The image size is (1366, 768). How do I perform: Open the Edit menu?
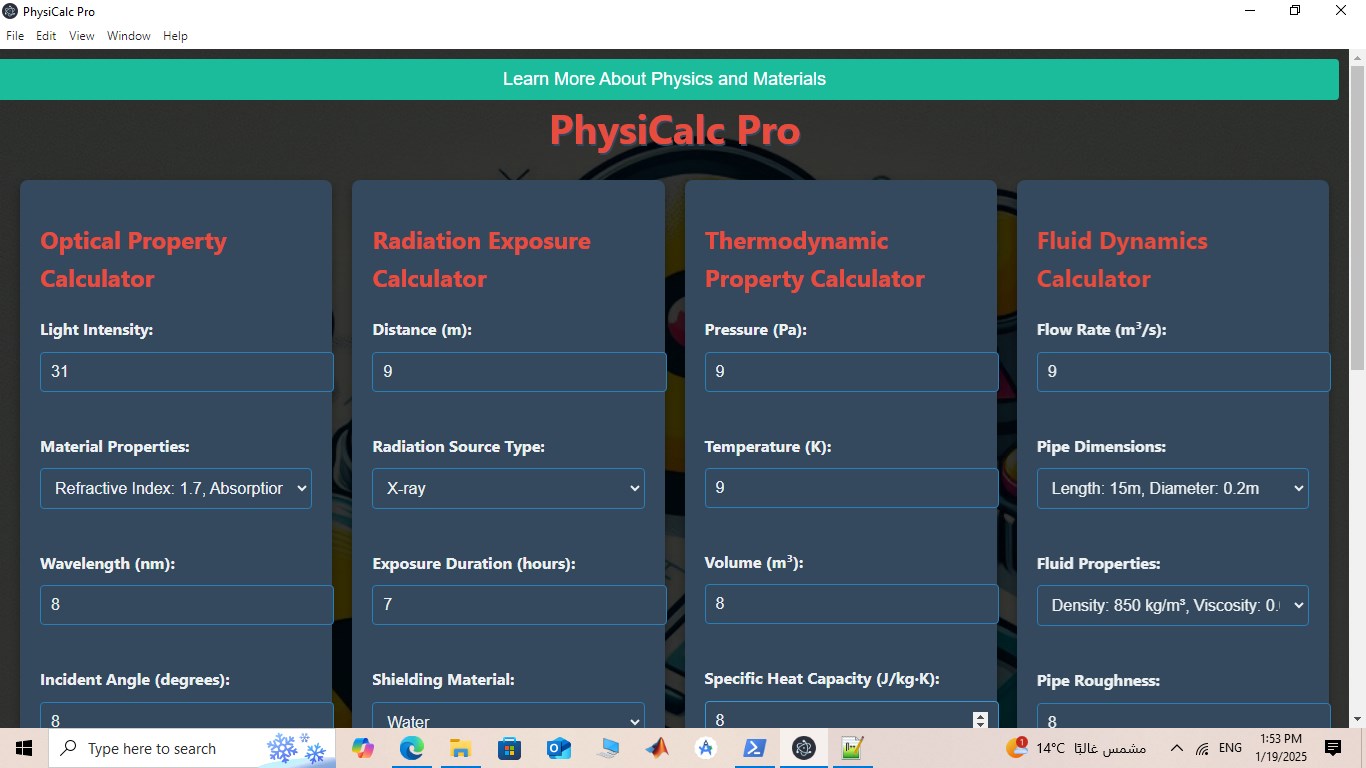point(46,36)
